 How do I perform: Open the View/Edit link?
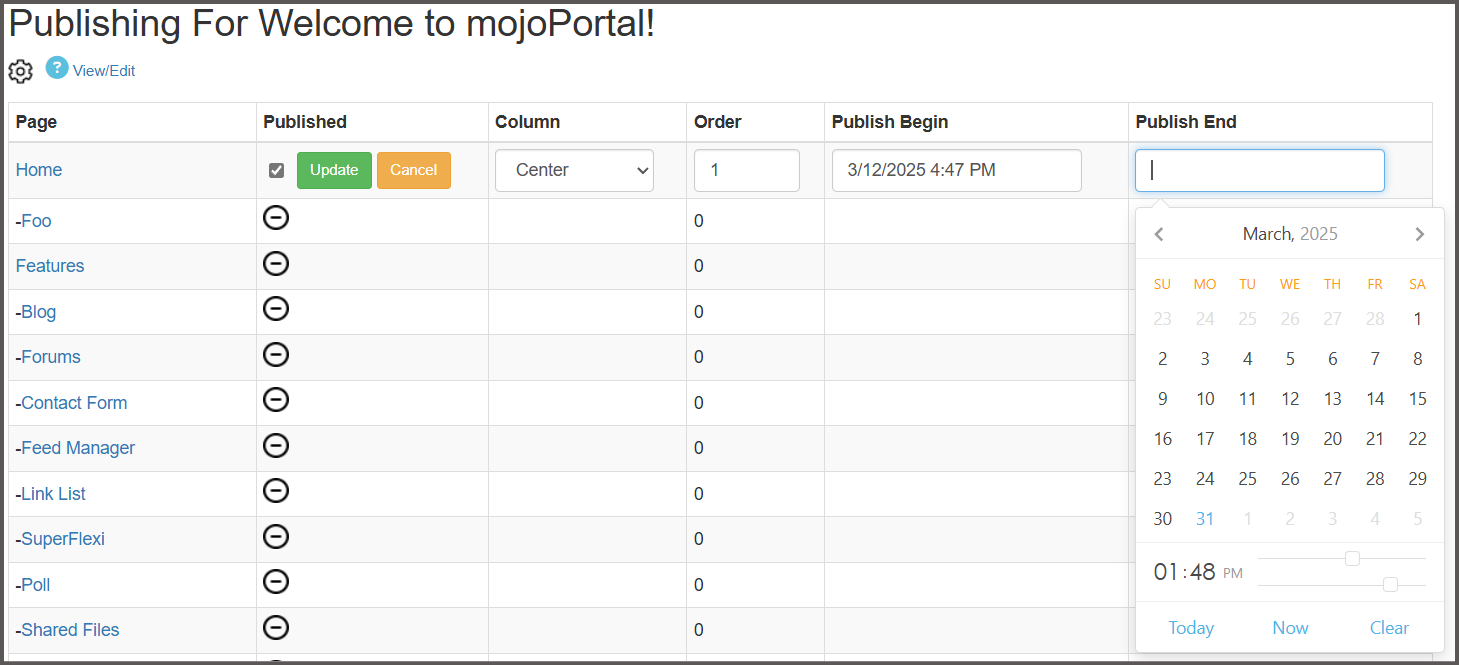[x=104, y=71]
